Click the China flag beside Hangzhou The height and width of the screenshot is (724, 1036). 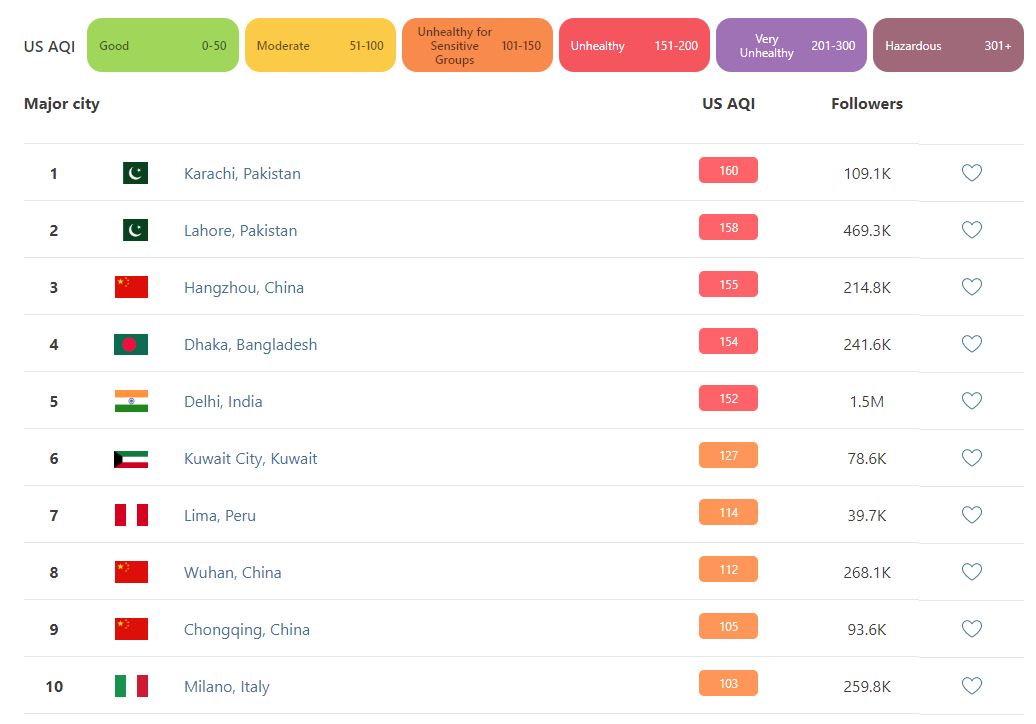[131, 287]
